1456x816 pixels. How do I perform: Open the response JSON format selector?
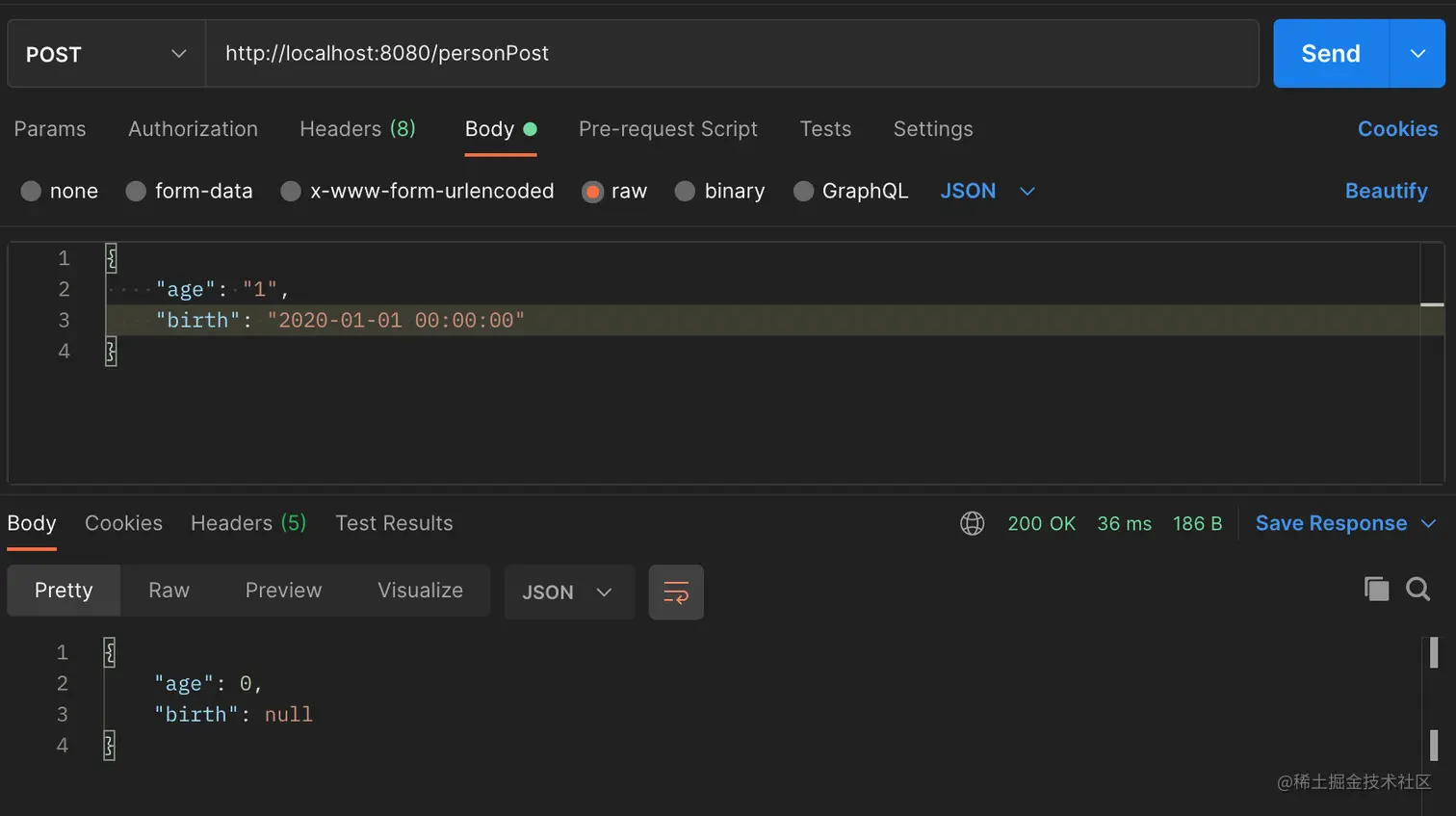coord(569,592)
